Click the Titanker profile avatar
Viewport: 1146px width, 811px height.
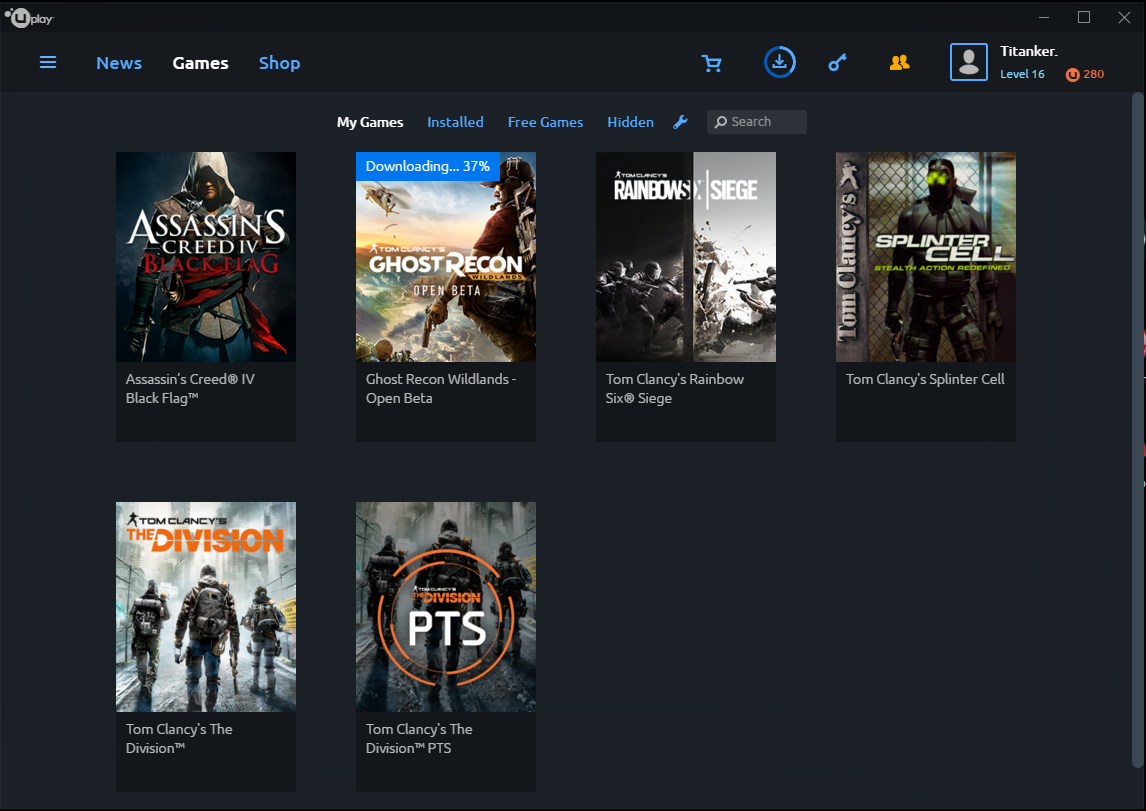(x=968, y=62)
